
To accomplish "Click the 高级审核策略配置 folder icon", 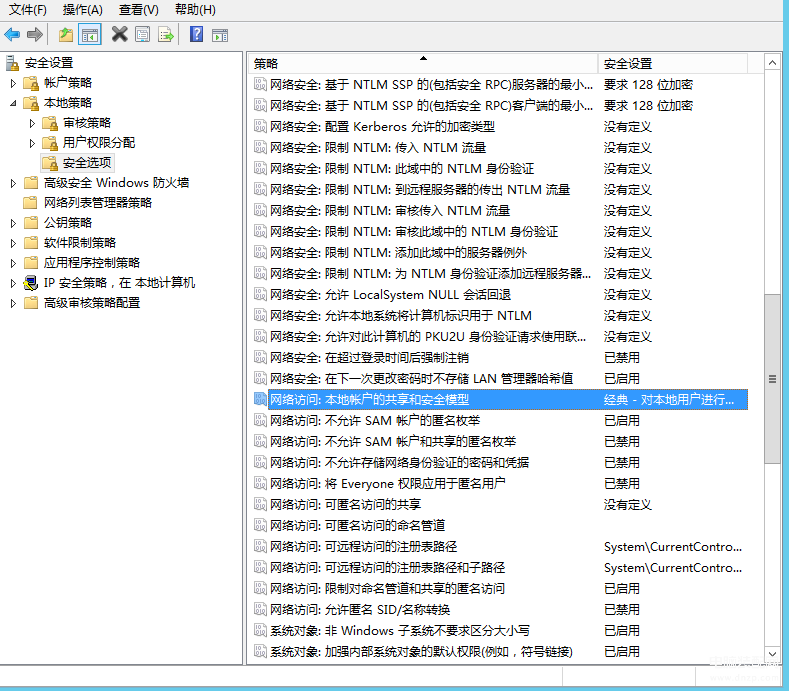I will (x=31, y=302).
